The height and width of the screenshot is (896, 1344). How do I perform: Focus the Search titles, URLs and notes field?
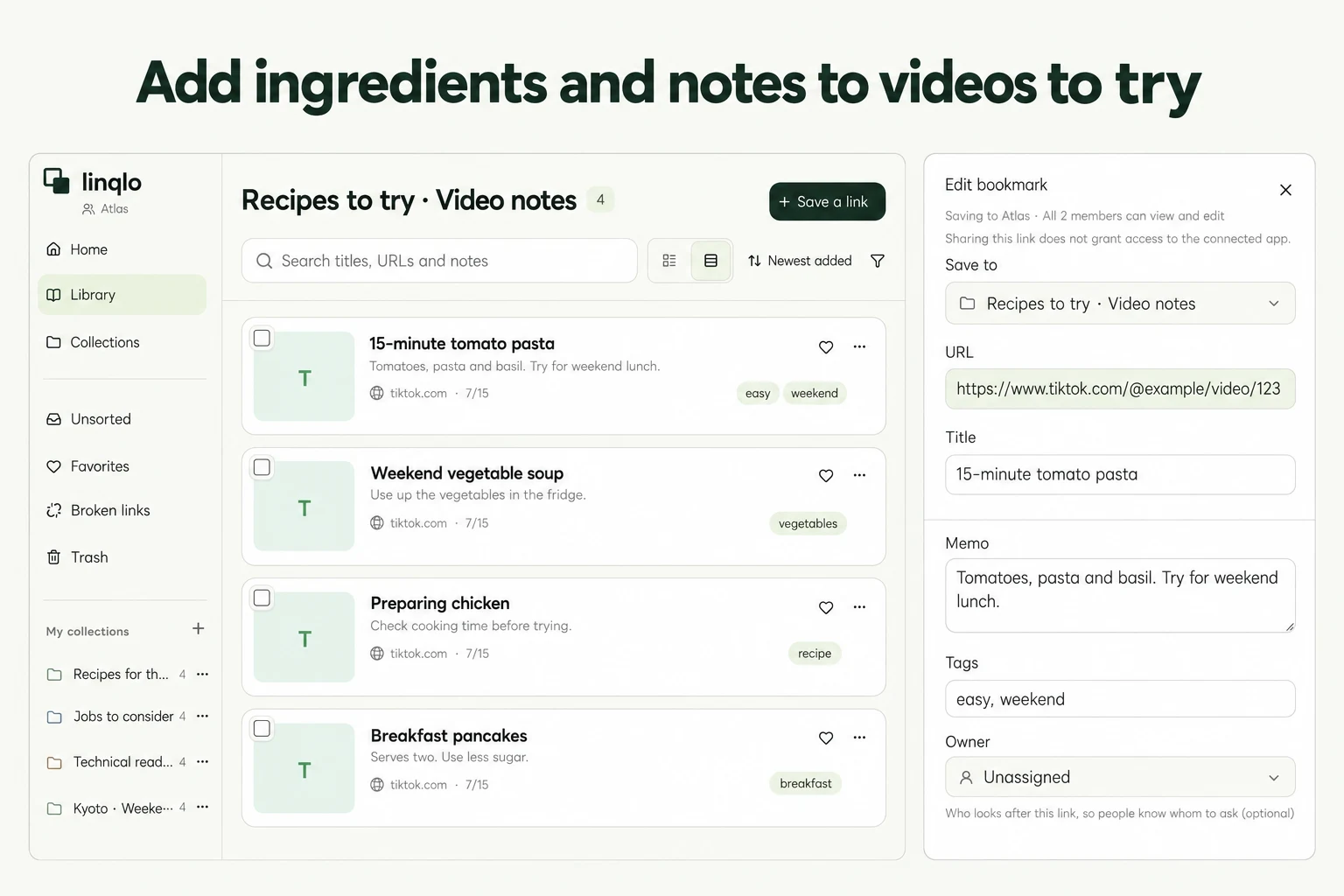(x=439, y=261)
